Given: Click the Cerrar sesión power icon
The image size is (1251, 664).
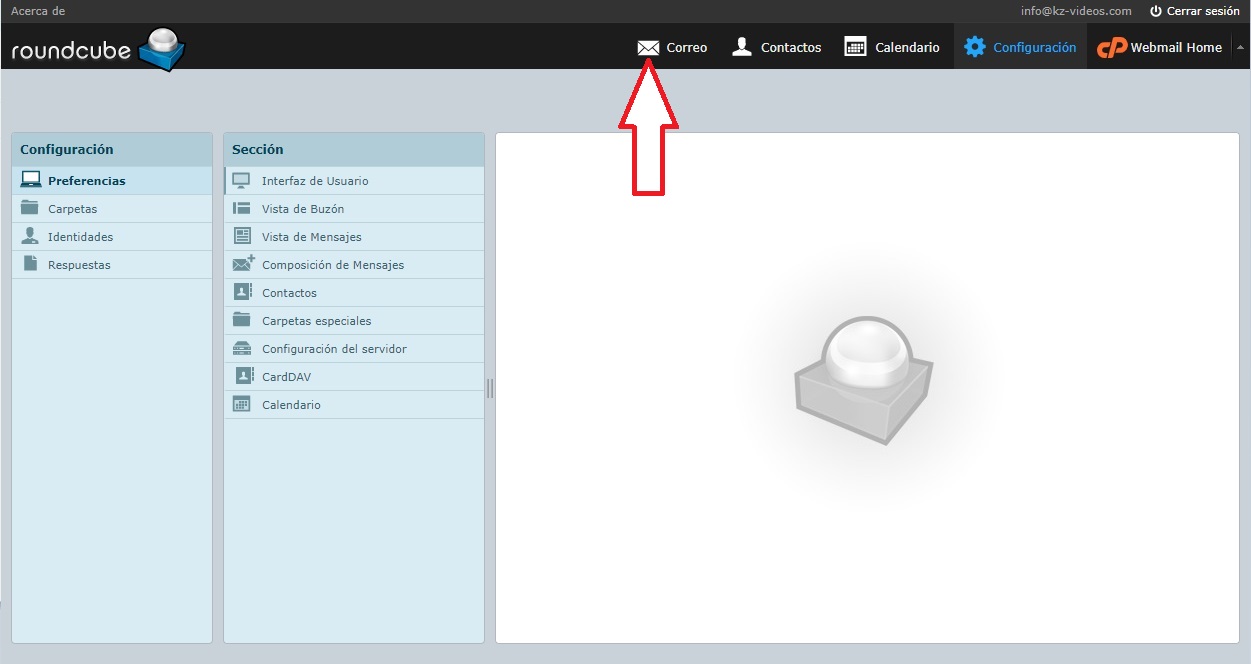Looking at the screenshot, I should coord(1156,11).
